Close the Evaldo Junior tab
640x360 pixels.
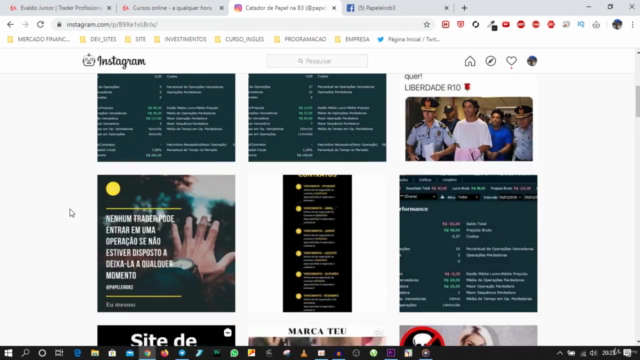click(x=109, y=8)
